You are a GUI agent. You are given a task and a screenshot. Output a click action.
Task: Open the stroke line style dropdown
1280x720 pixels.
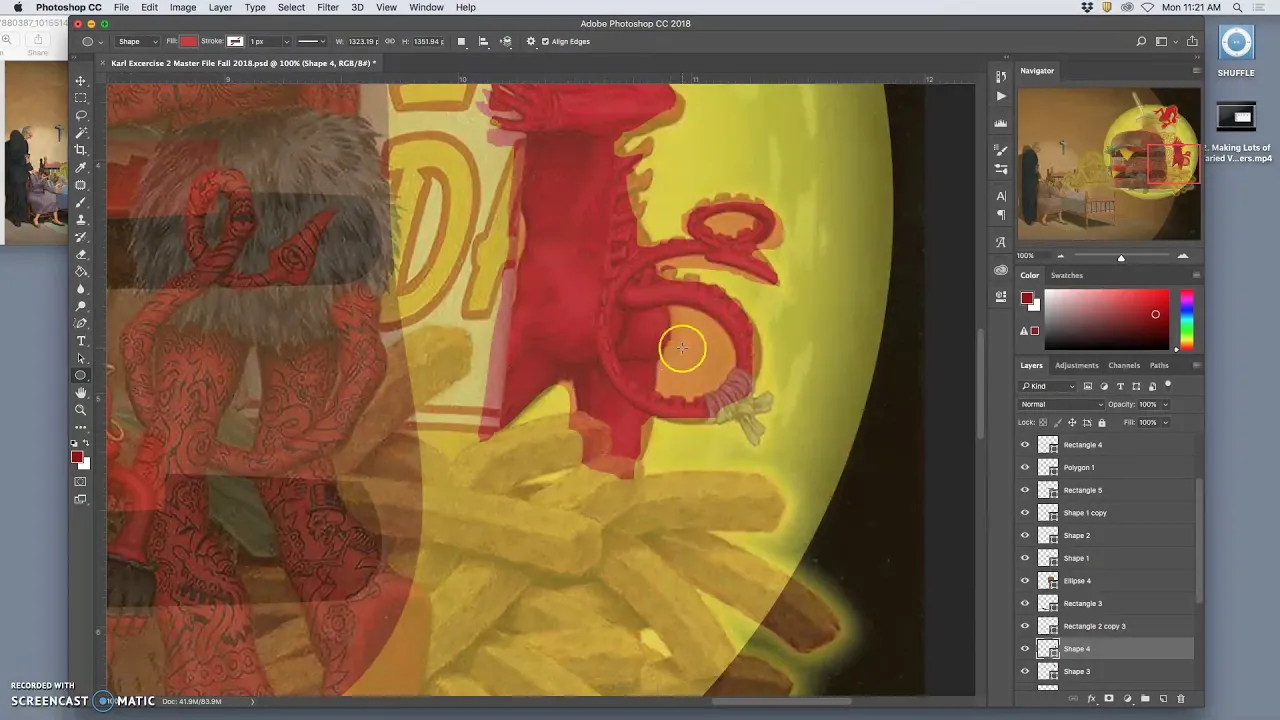[311, 42]
